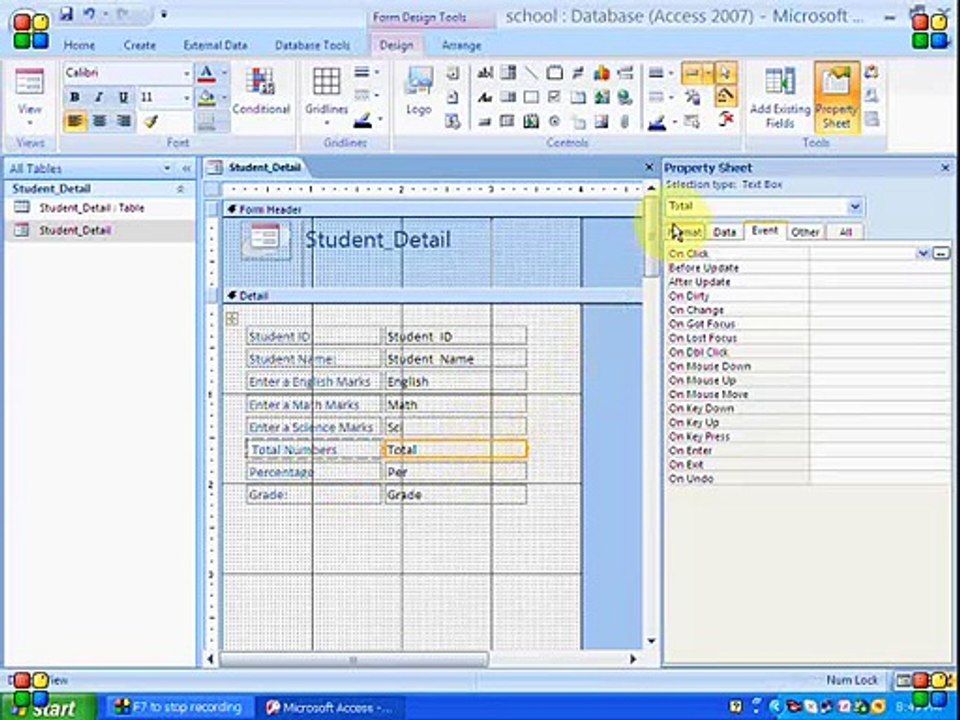960x720 pixels.
Task: Toggle Bold formatting
Action: pos(74,97)
